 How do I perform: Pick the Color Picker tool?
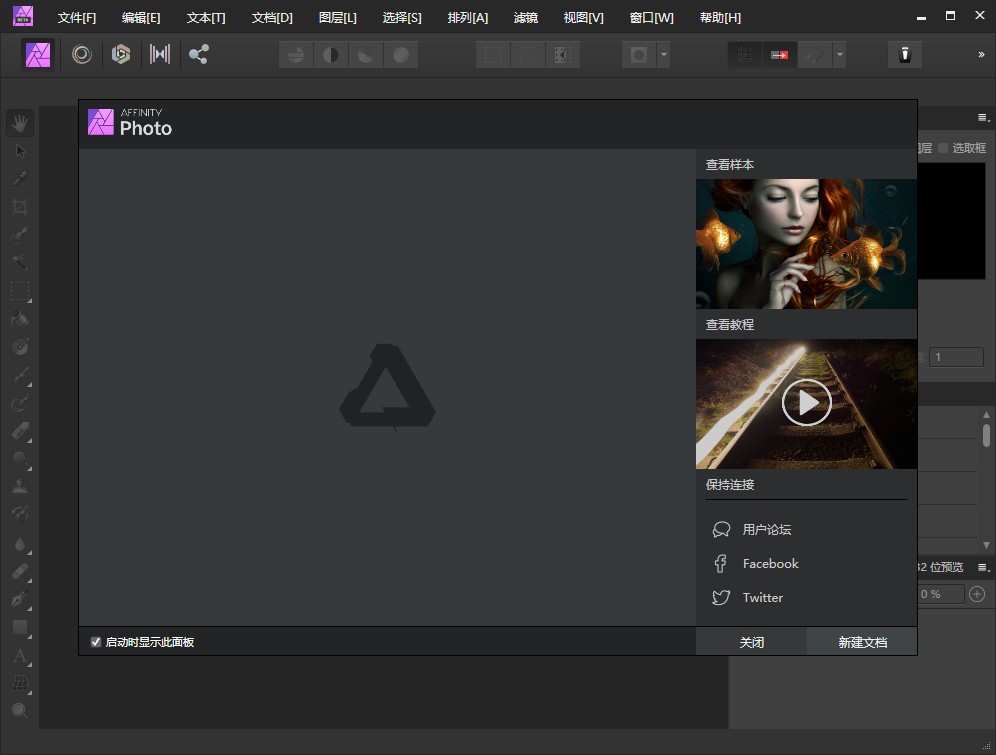click(x=20, y=178)
